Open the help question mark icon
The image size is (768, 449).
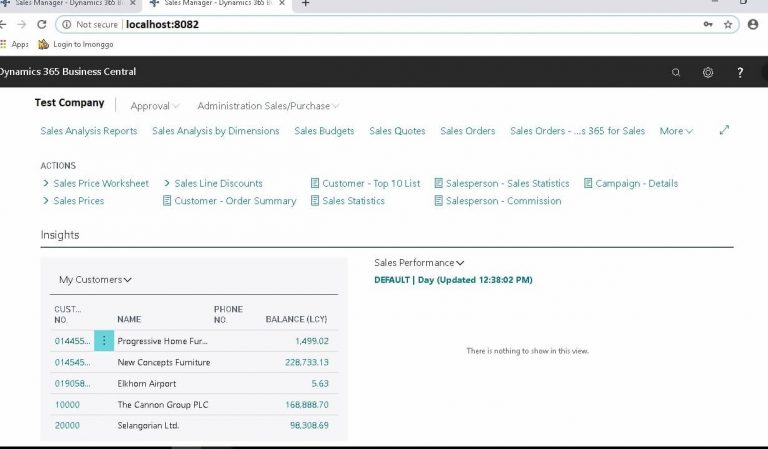click(x=740, y=72)
